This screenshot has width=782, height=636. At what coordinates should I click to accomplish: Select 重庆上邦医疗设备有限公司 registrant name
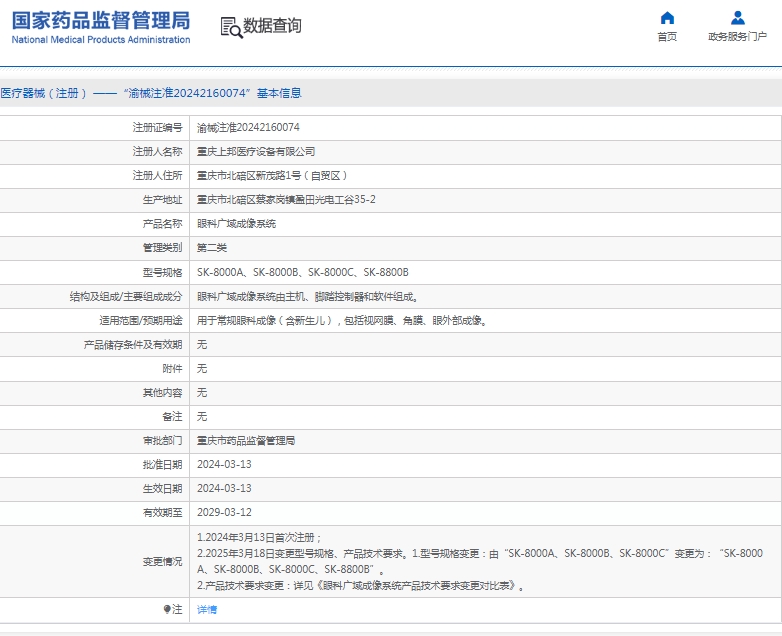coord(256,151)
